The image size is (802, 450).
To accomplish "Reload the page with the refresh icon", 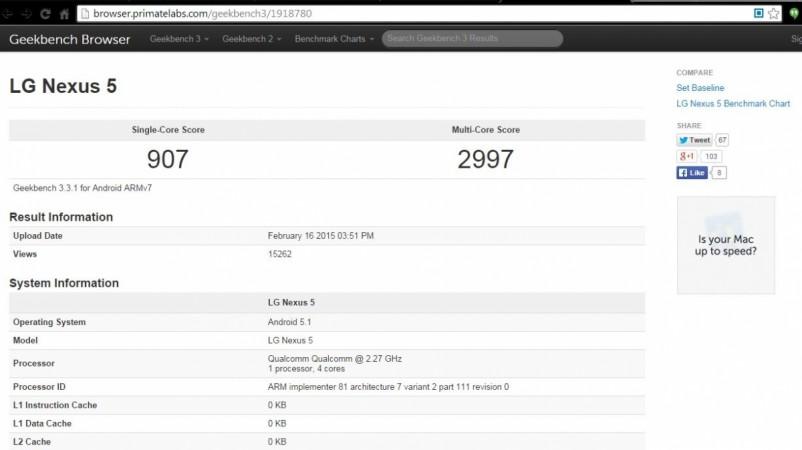I will tap(45, 14).
